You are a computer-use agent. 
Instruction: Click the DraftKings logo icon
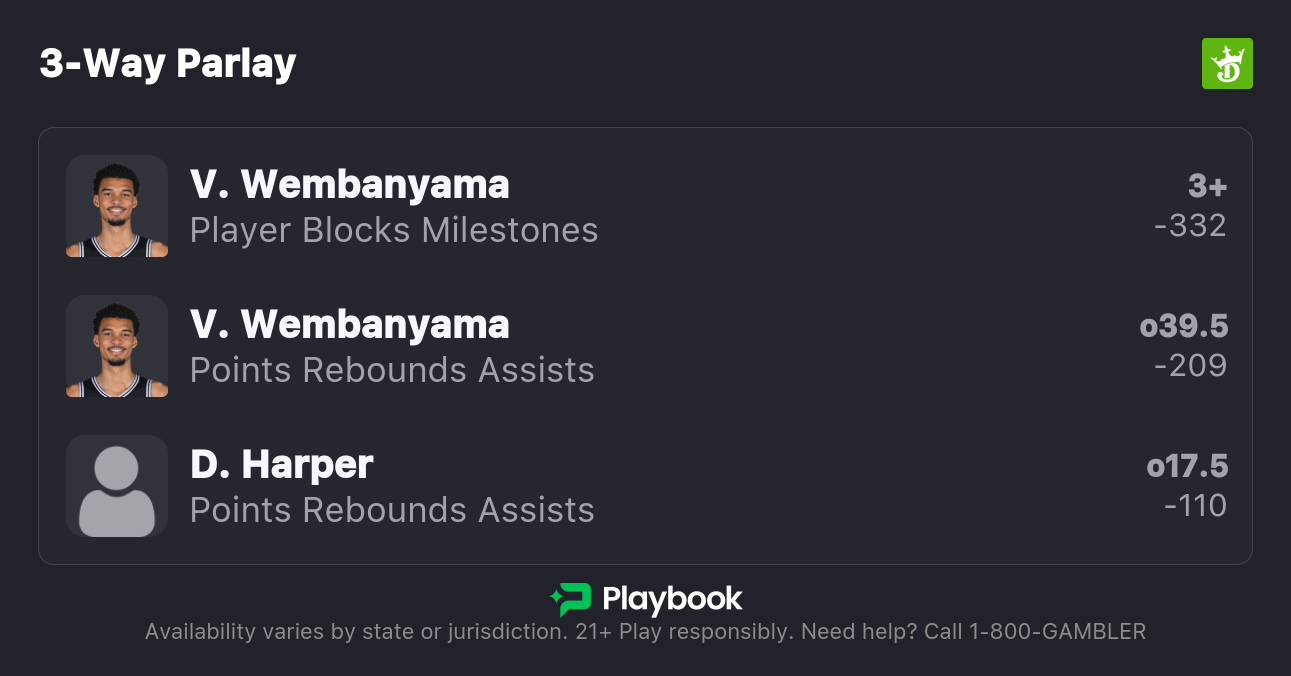pos(1227,64)
